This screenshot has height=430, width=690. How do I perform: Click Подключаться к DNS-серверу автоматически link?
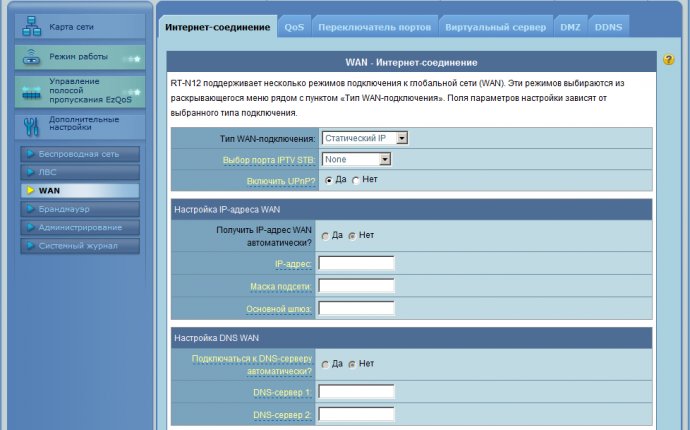[252, 365]
